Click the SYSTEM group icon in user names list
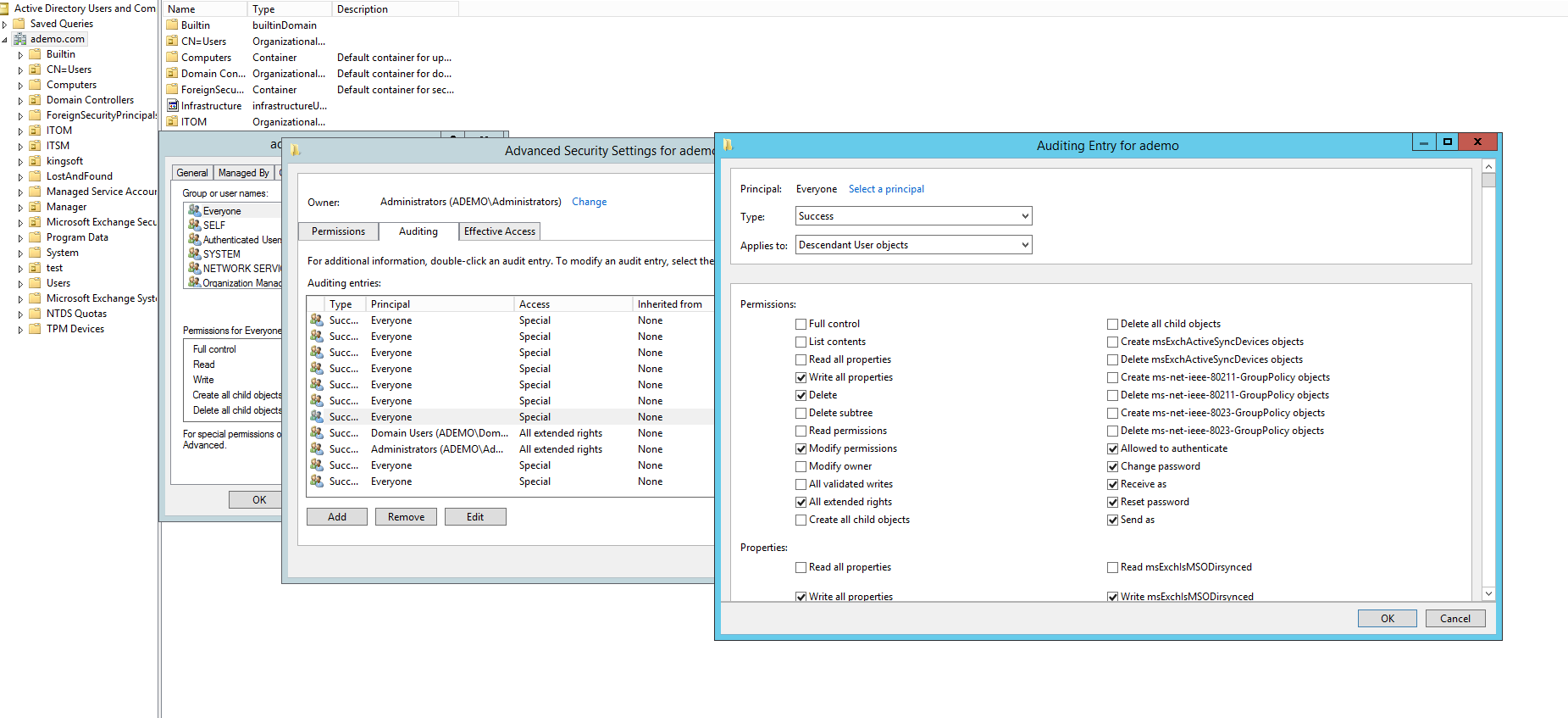The image size is (1568, 718). tap(195, 253)
